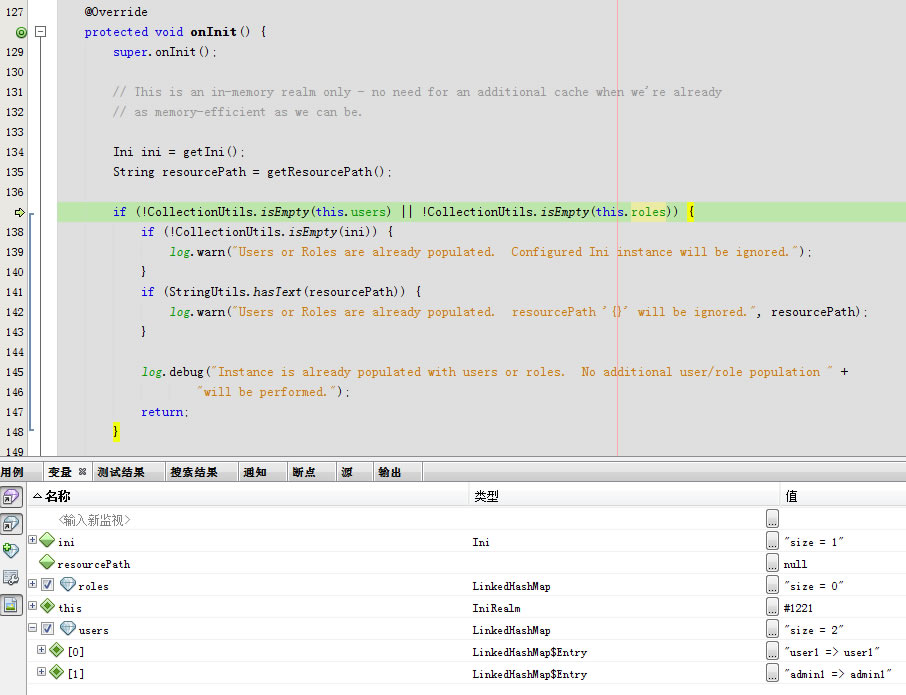This screenshot has width=906, height=695.
Task: Open the ellipsis button in new-watch row
Action: point(773,519)
